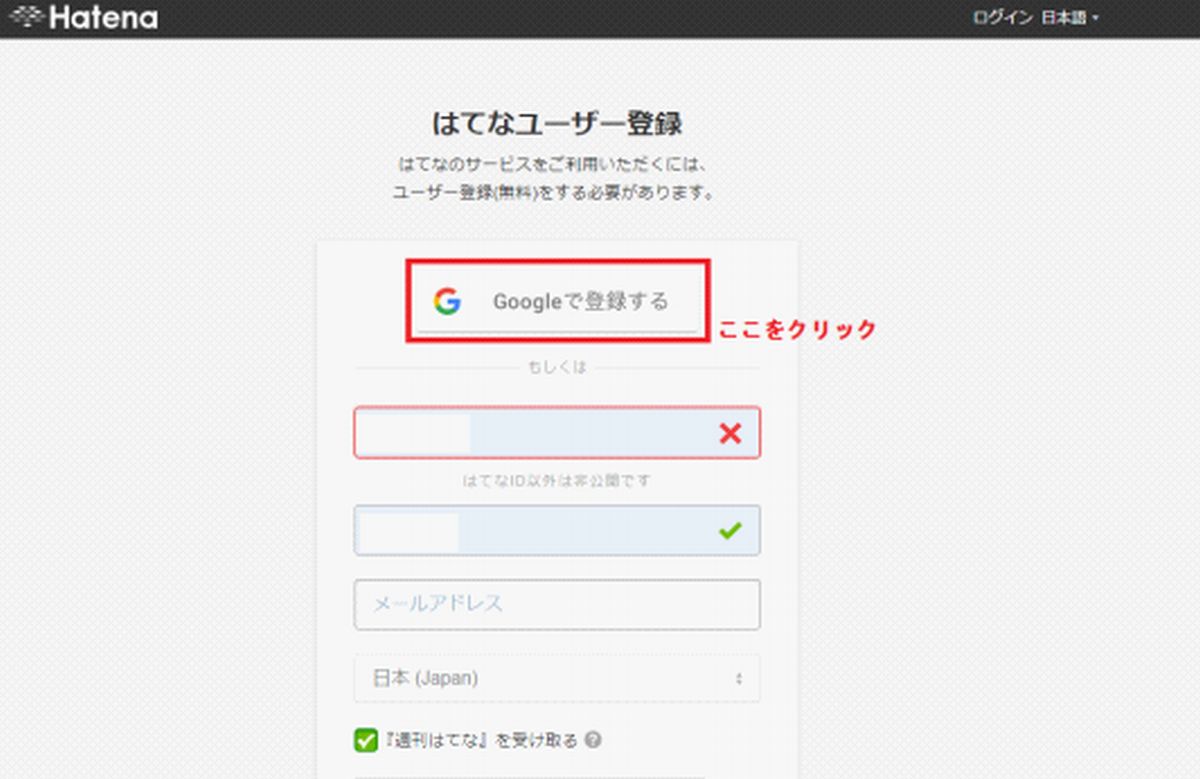This screenshot has height=779, width=1200.
Task: Click the もしくは separator label
Action: (x=557, y=368)
